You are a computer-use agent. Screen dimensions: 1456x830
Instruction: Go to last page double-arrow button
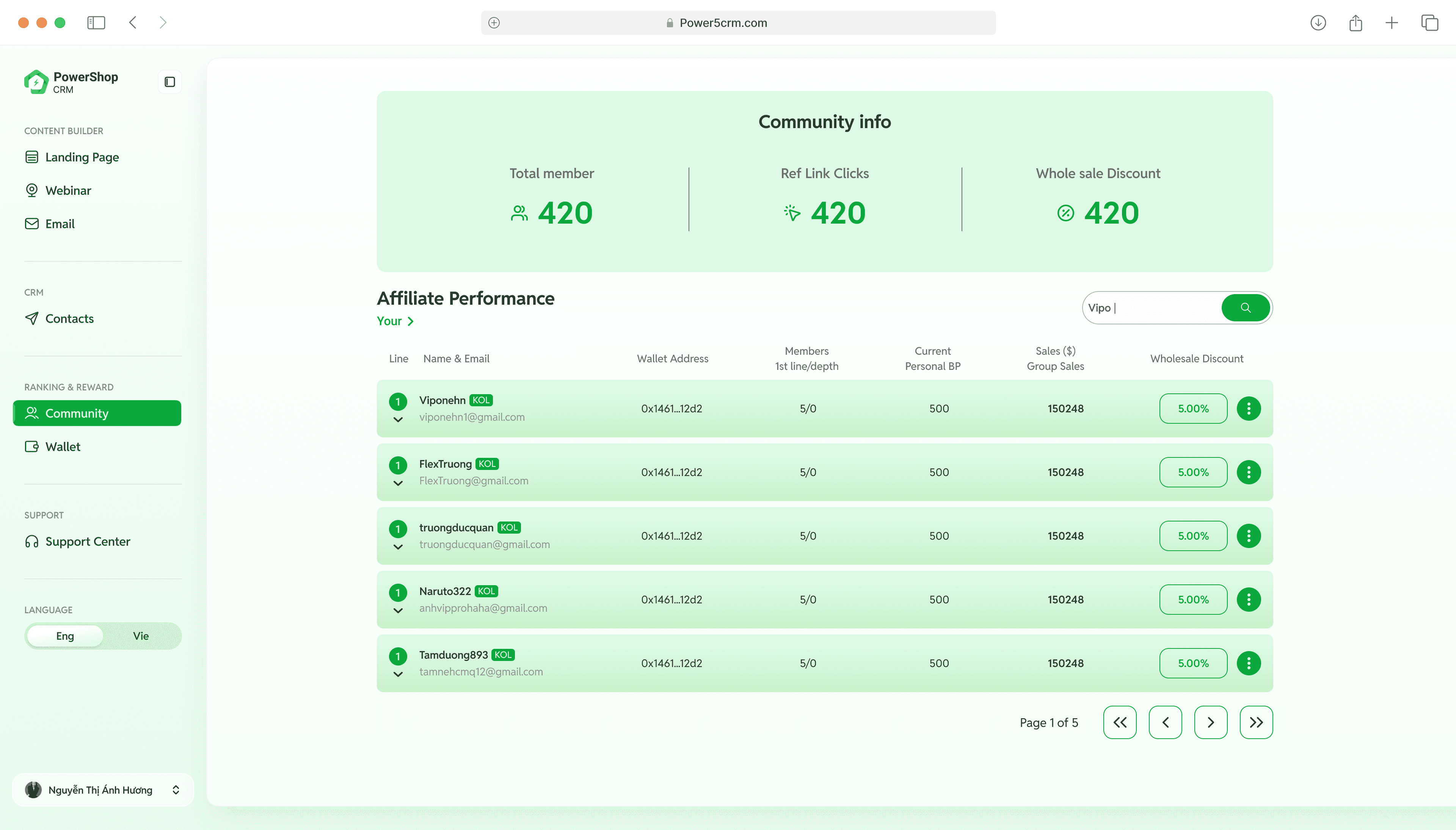click(x=1256, y=722)
